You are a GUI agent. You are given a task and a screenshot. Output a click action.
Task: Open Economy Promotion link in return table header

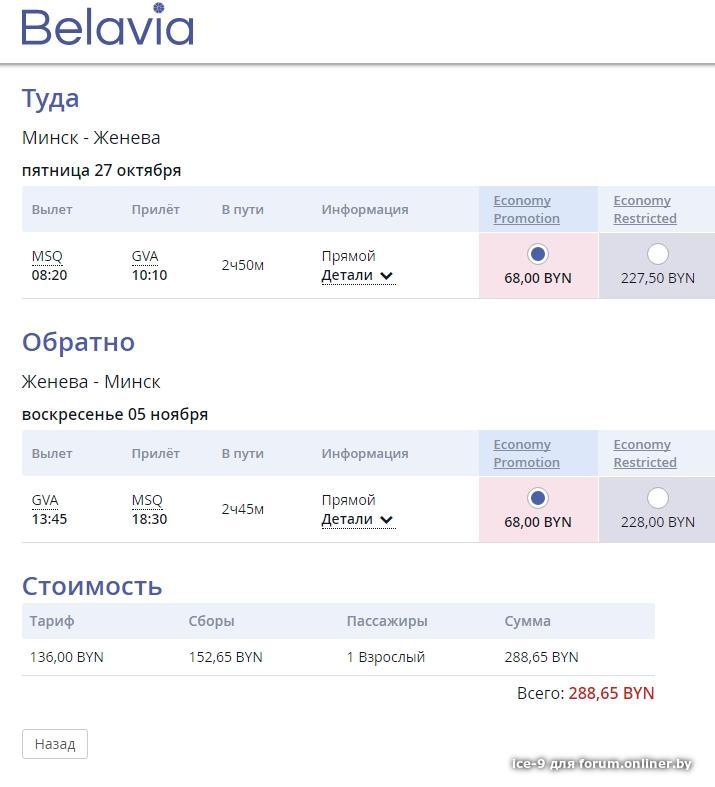coord(526,453)
